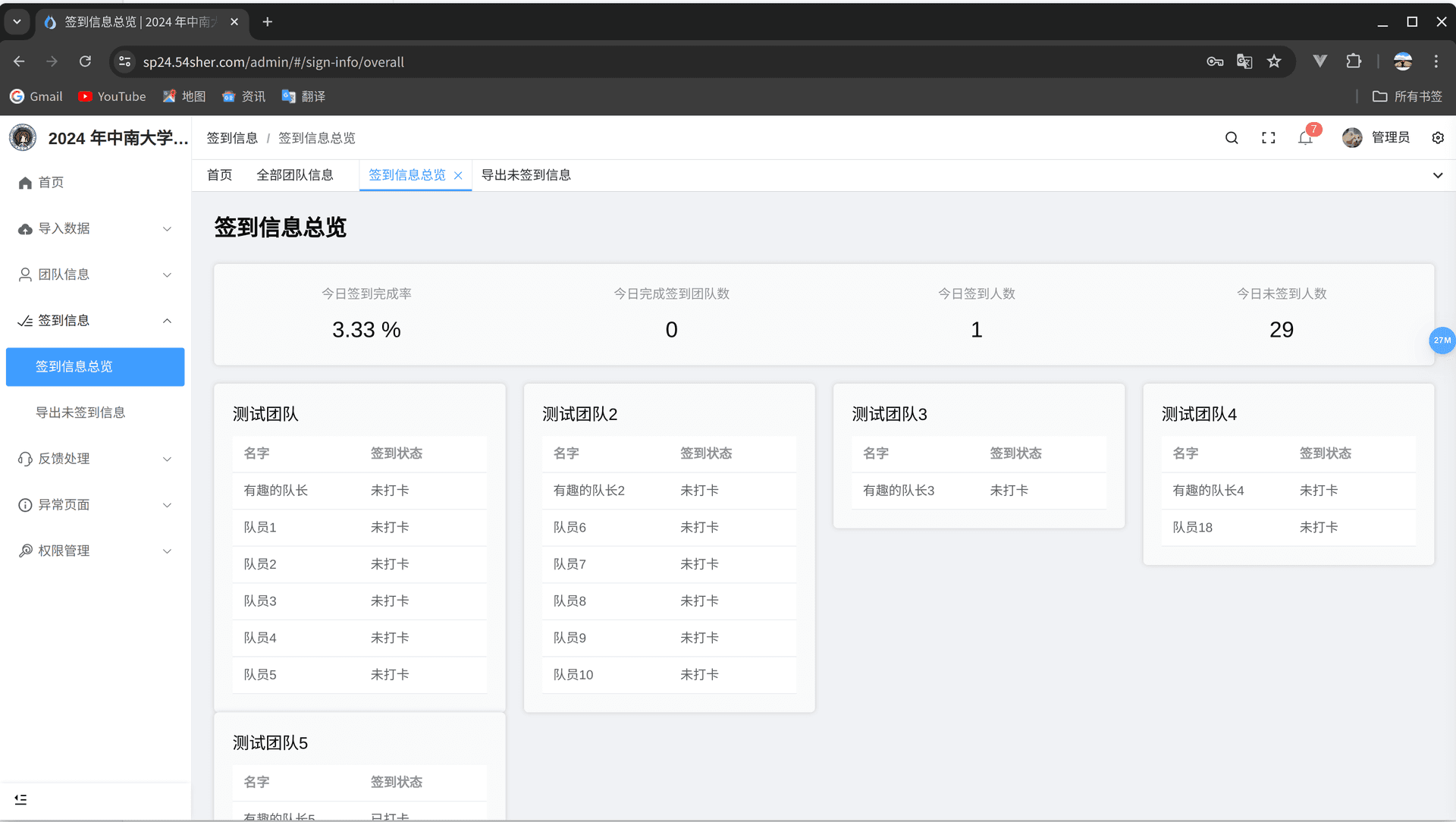Click the 队员10 row in 测试团队2
This screenshot has height=822, width=1456.
point(670,674)
